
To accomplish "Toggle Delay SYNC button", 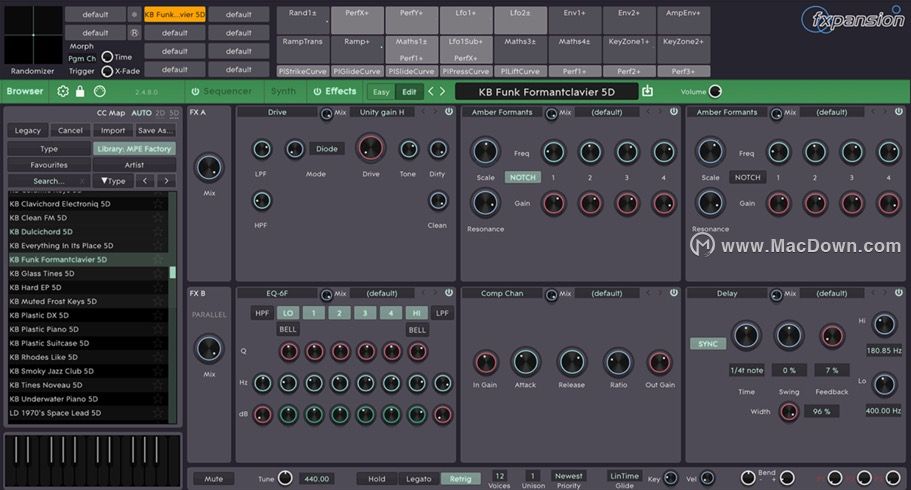I will (708, 344).
